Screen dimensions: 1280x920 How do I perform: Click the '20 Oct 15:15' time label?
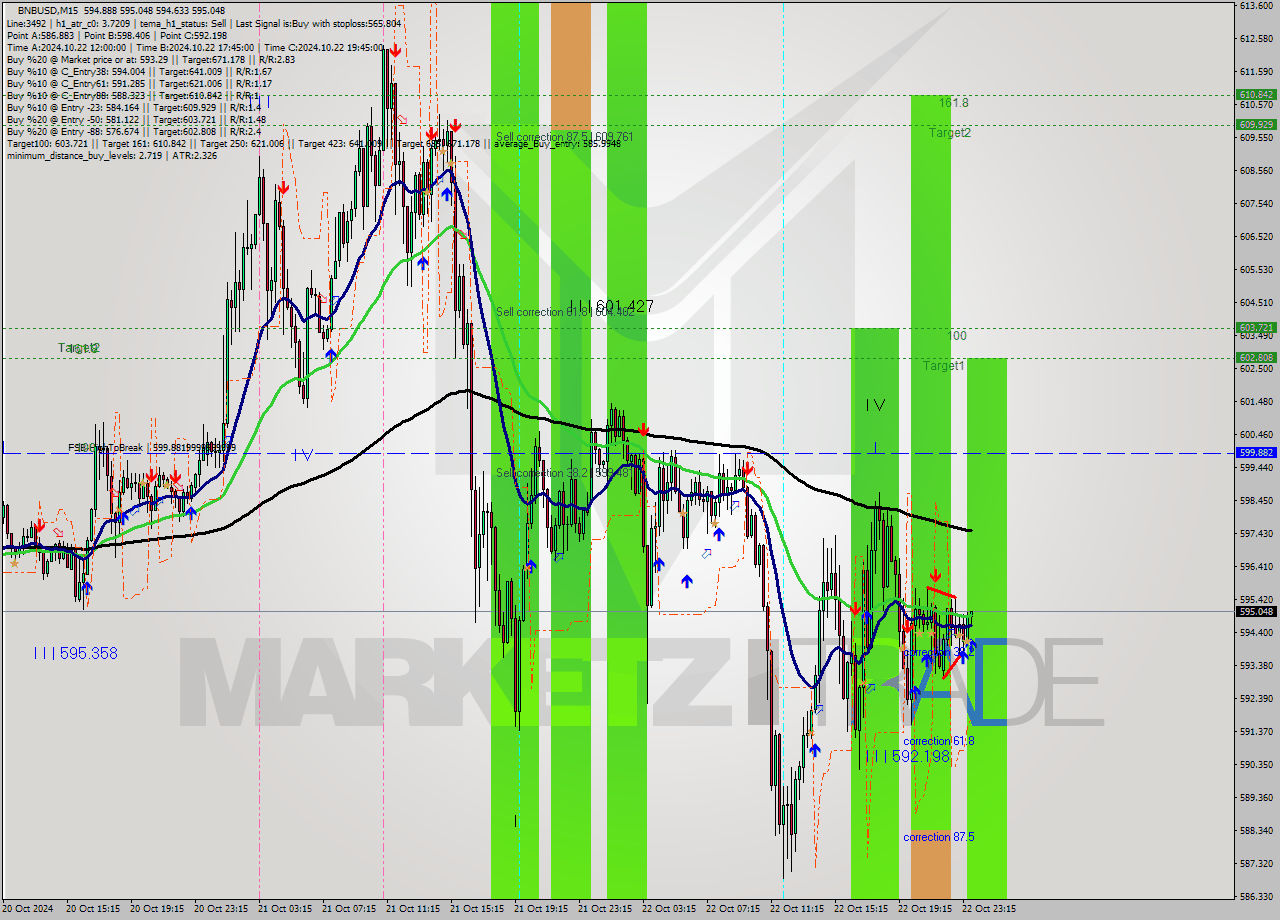click(92, 909)
